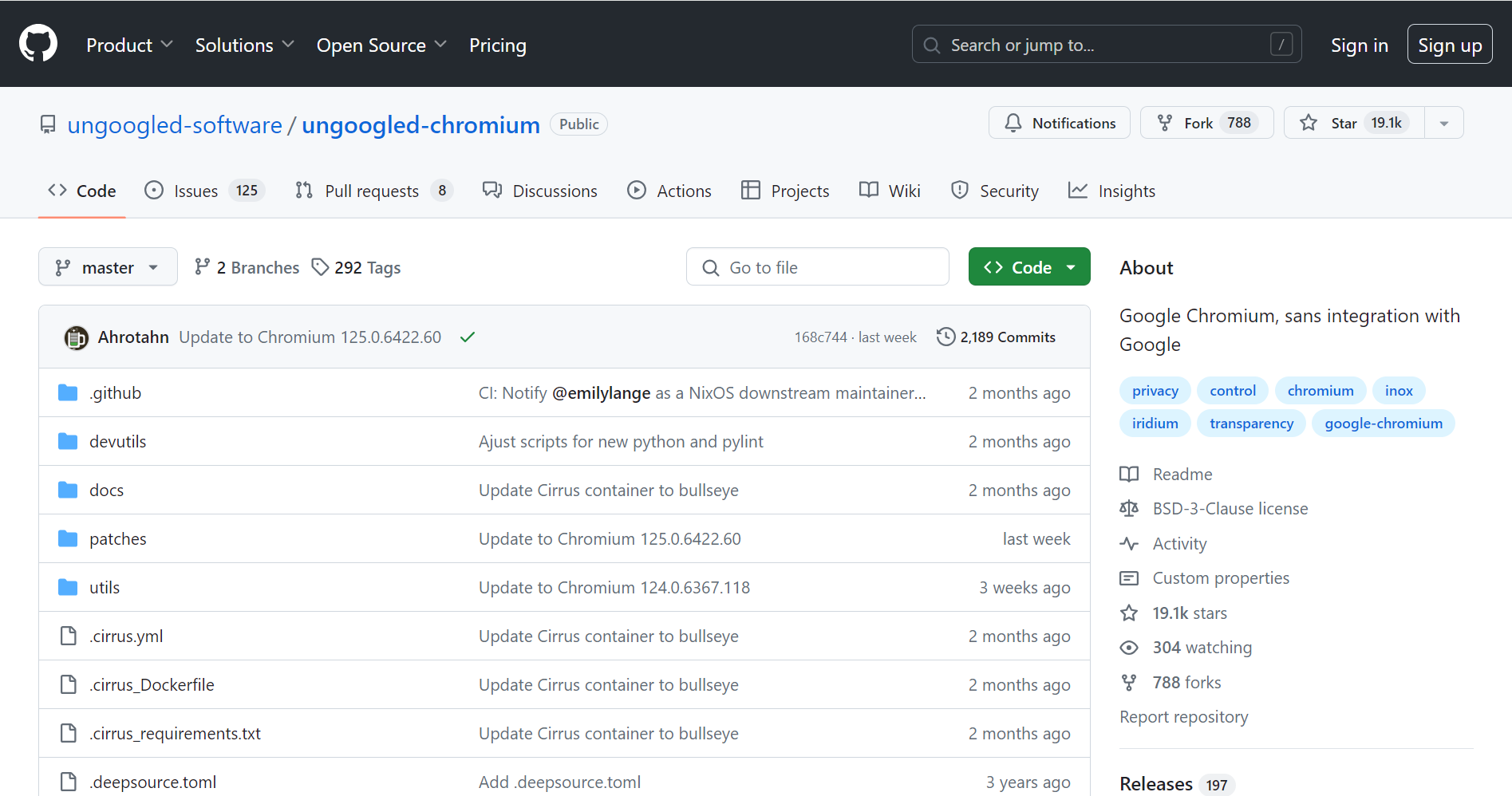Open repository search with magnifying glass icon
This screenshot has height=796, width=1512.
click(x=930, y=45)
